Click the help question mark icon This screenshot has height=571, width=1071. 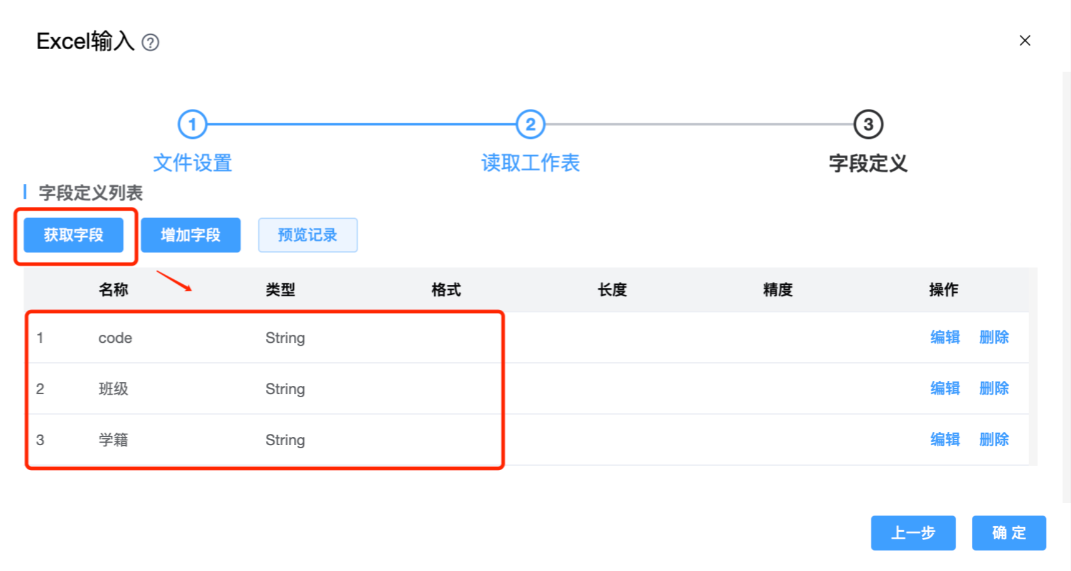click(151, 43)
